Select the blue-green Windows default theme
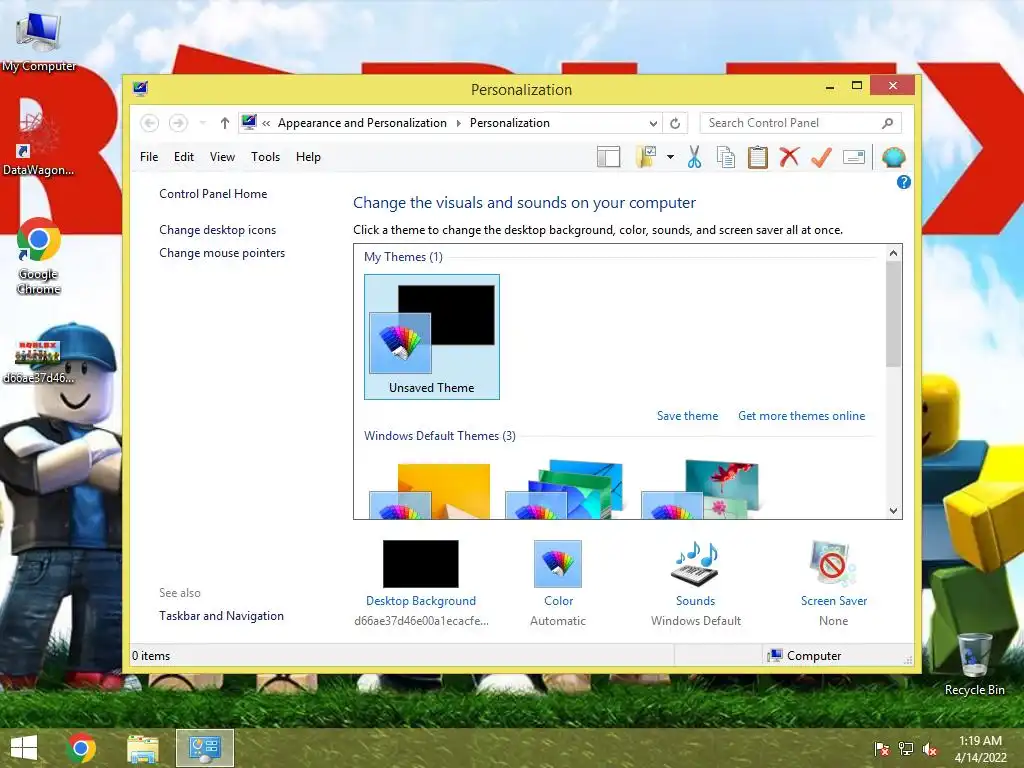 [x=564, y=490]
